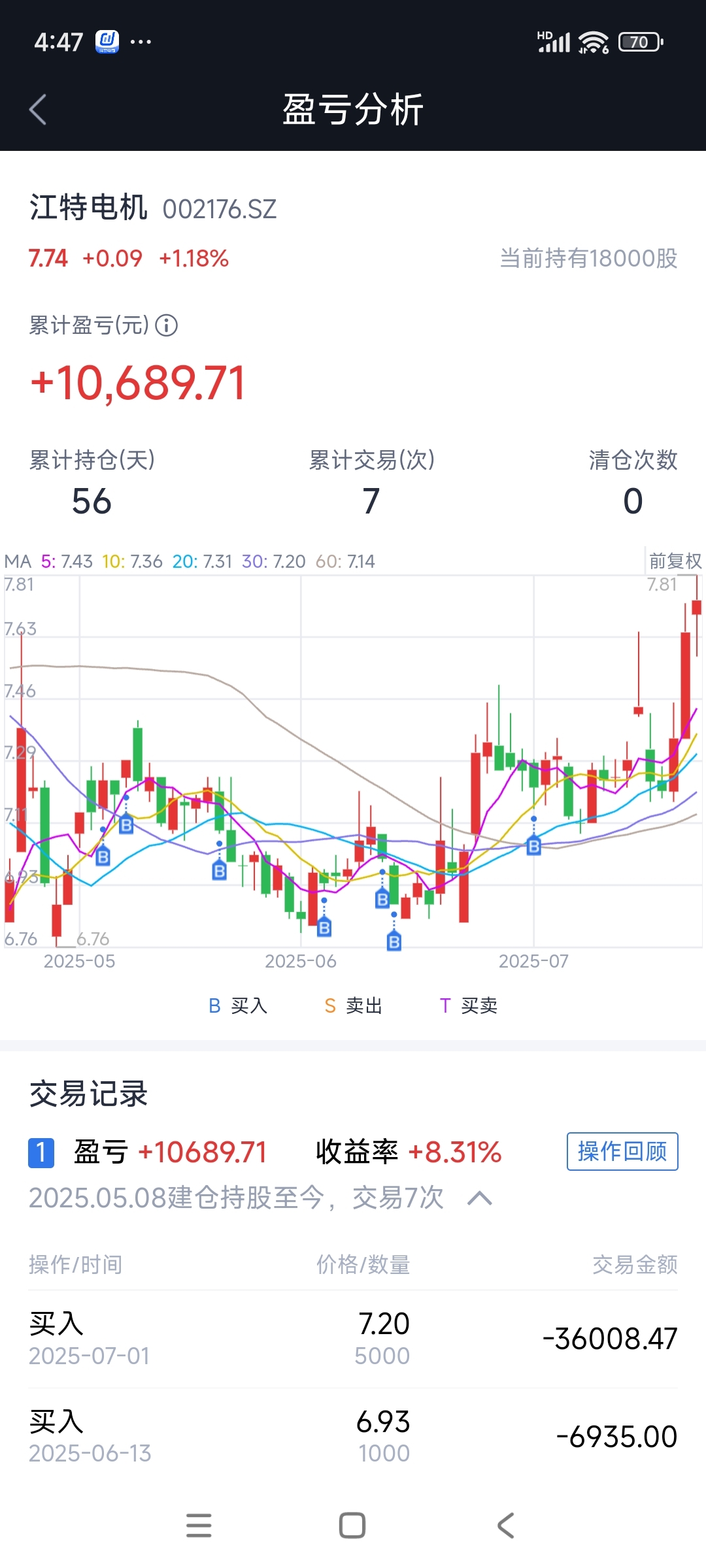The height and width of the screenshot is (1568, 706).
Task: Select the 2025-06-13 买入 trade row
Action: (x=353, y=1436)
